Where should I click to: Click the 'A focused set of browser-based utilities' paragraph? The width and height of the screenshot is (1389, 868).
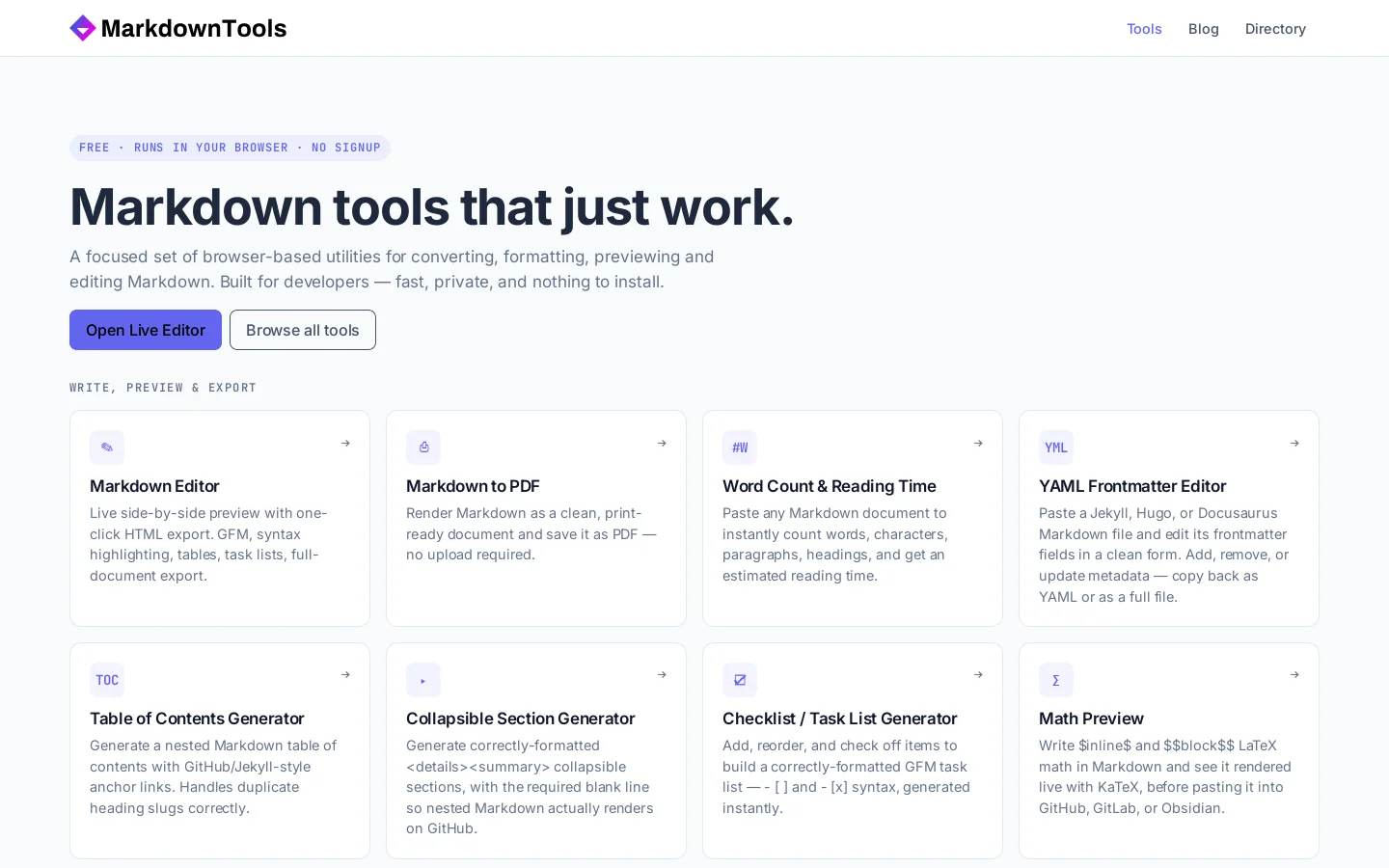(392, 269)
